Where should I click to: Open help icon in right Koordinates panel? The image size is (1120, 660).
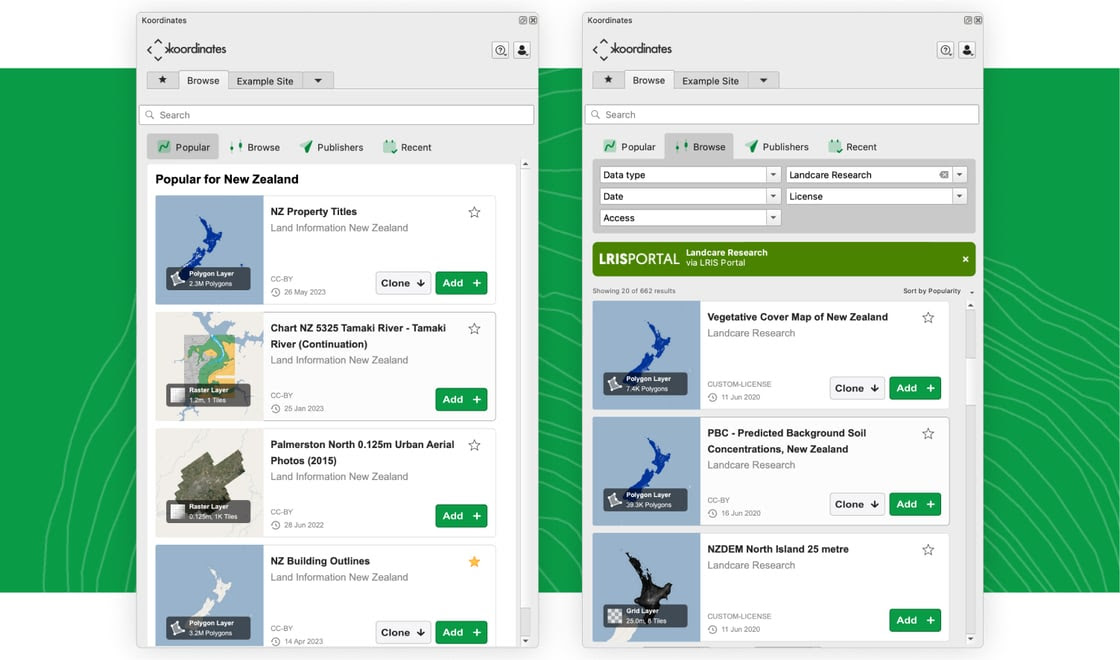click(946, 50)
